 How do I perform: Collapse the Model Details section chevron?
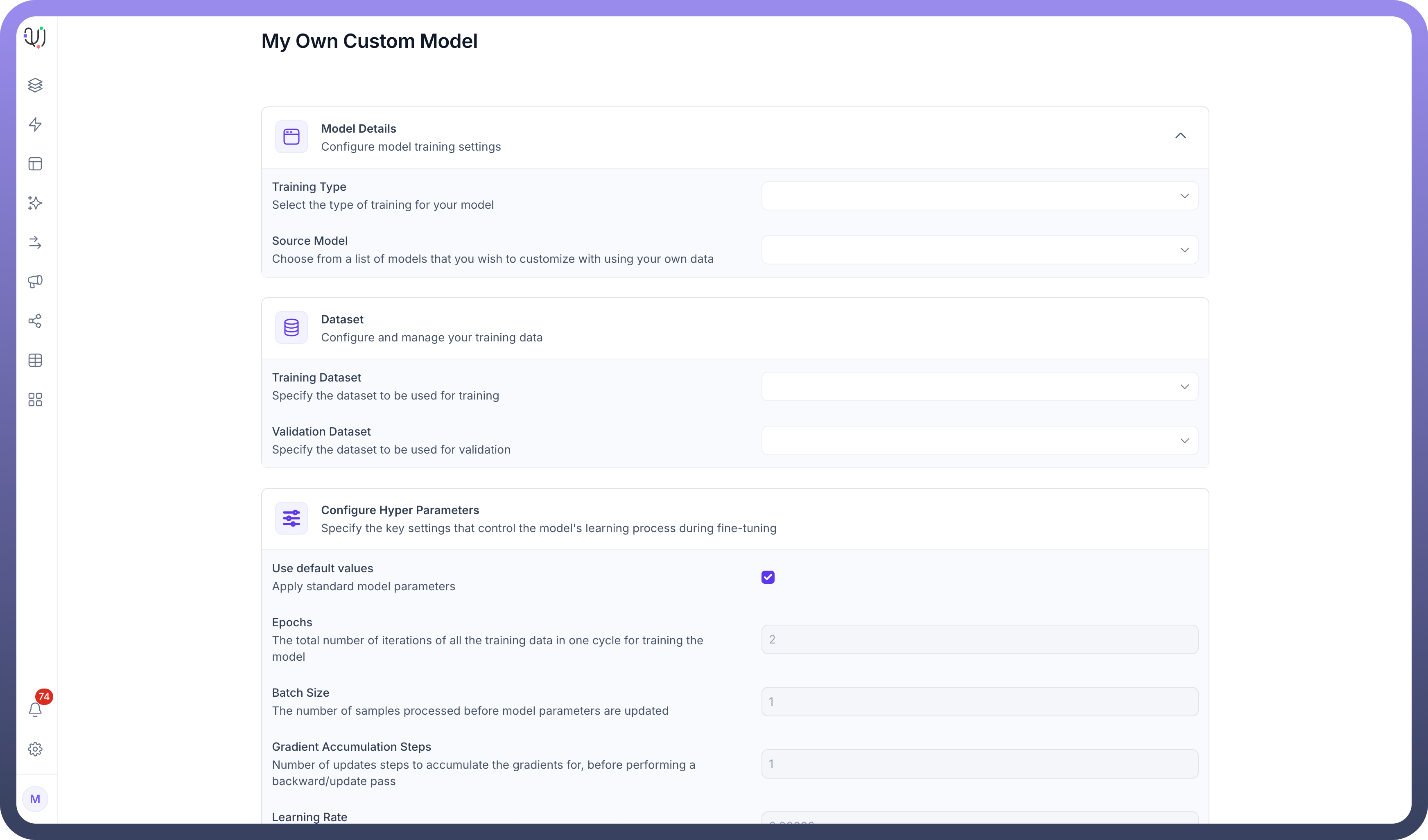pyautogui.click(x=1180, y=136)
